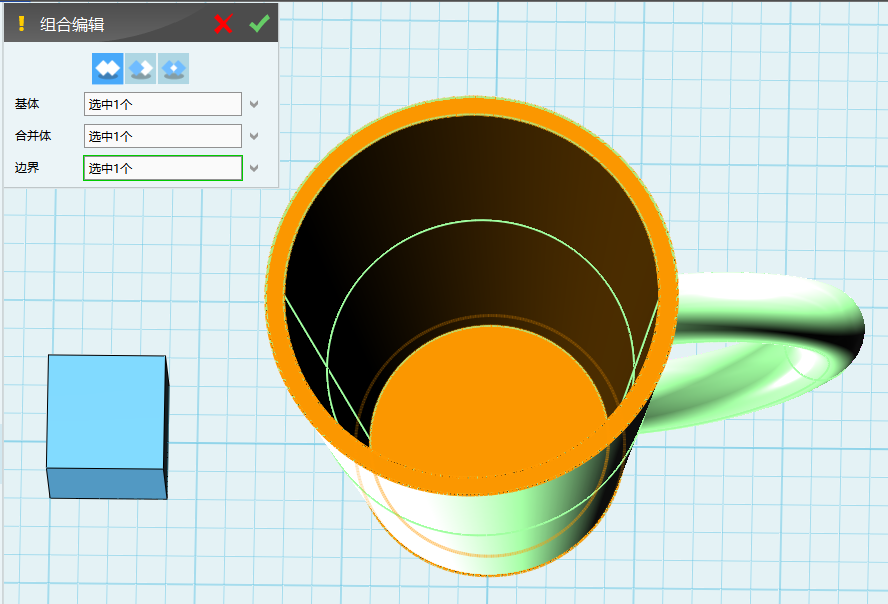
Task: Cancel the 组合编辑 dialog with red X
Action: (x=223, y=24)
